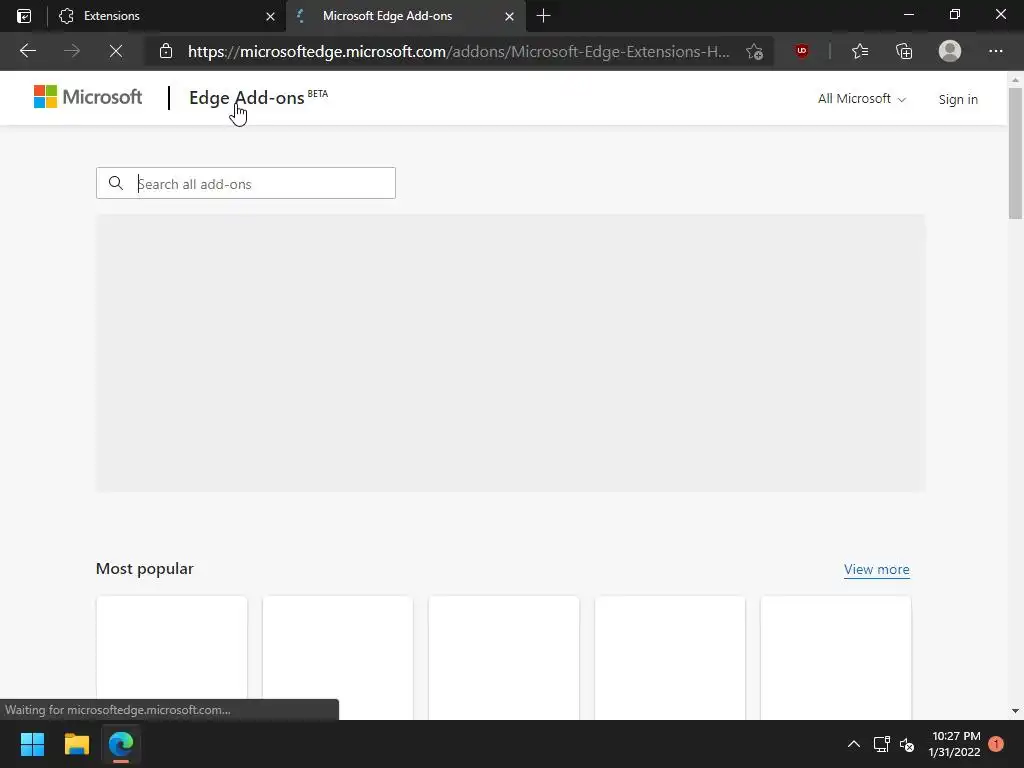1024x768 pixels.
Task: Minimize the Edge window
Action: click(x=908, y=14)
